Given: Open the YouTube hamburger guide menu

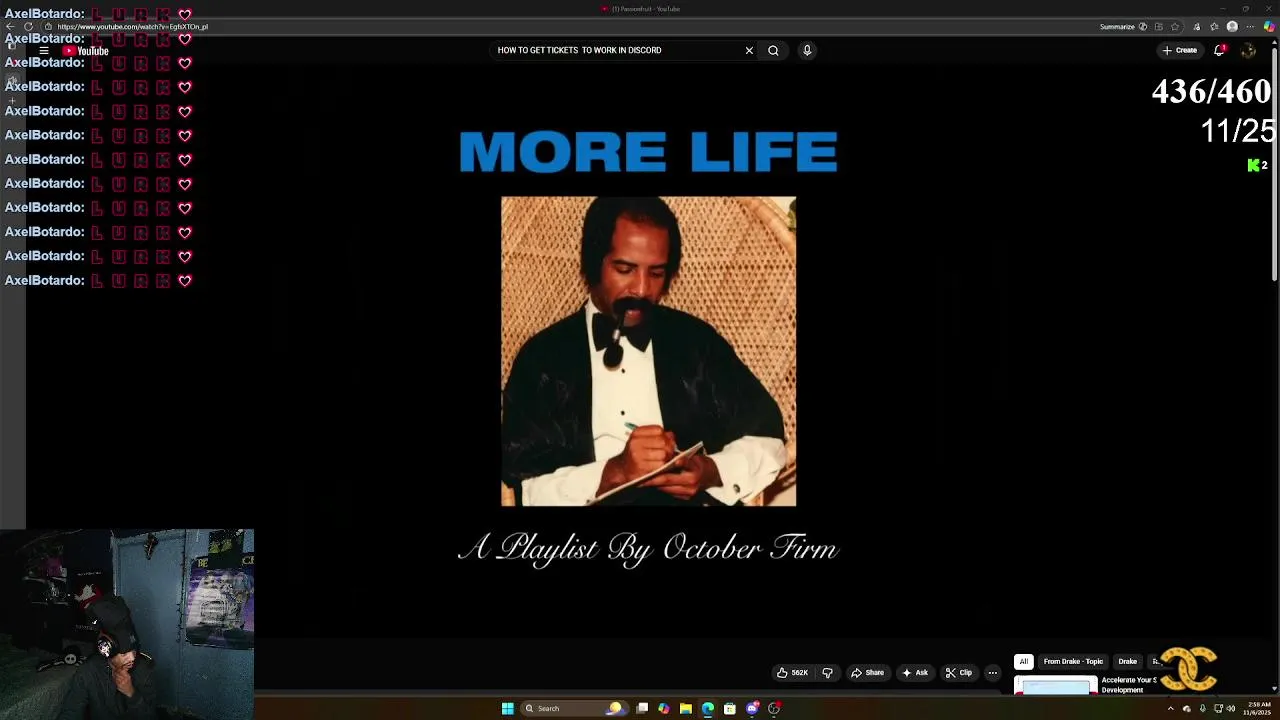Looking at the screenshot, I should [44, 51].
